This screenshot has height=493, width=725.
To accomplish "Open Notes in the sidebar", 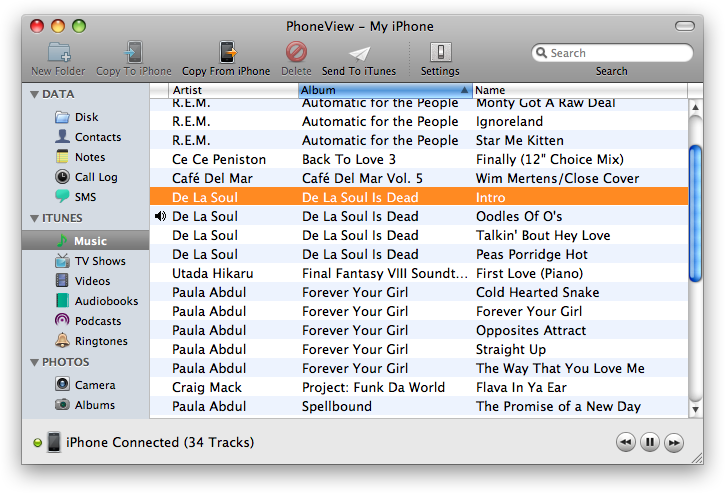I will tap(80, 157).
